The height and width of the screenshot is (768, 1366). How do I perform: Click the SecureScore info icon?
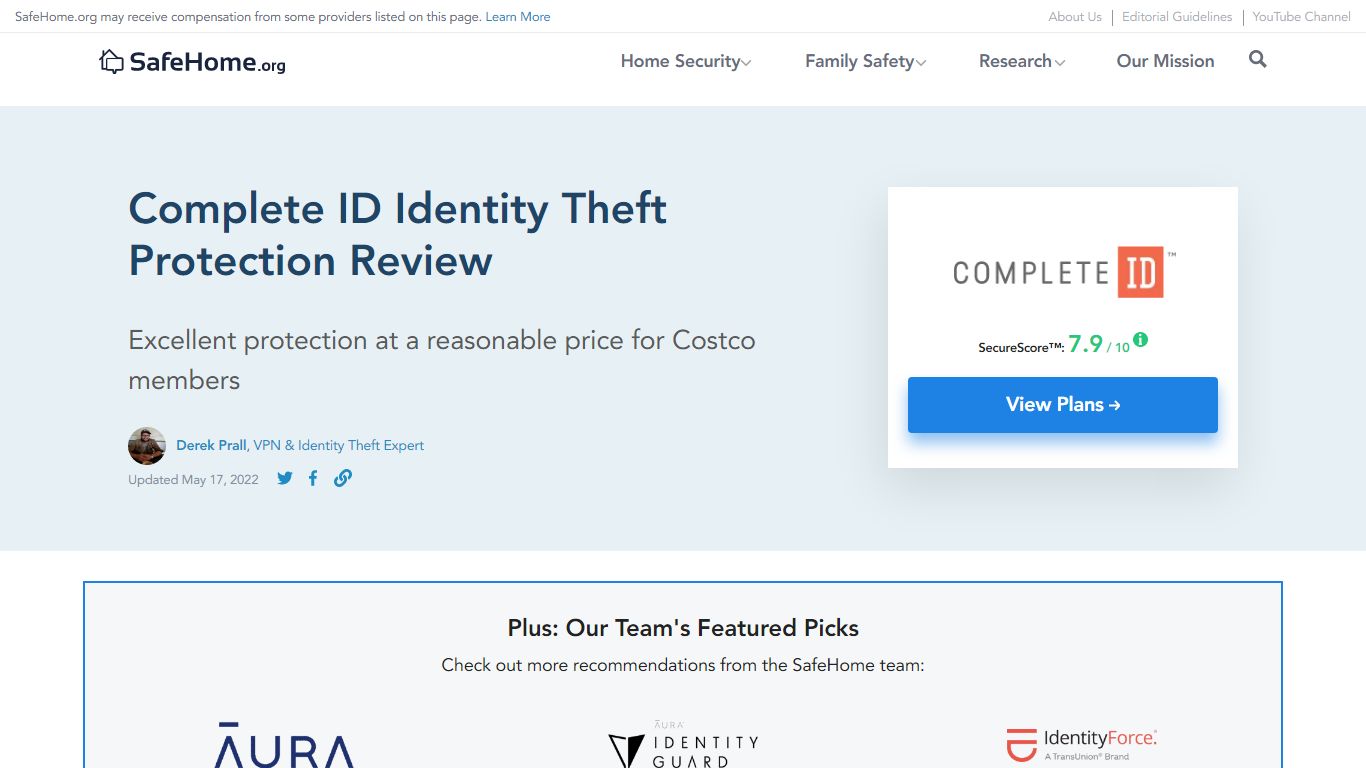click(1141, 340)
